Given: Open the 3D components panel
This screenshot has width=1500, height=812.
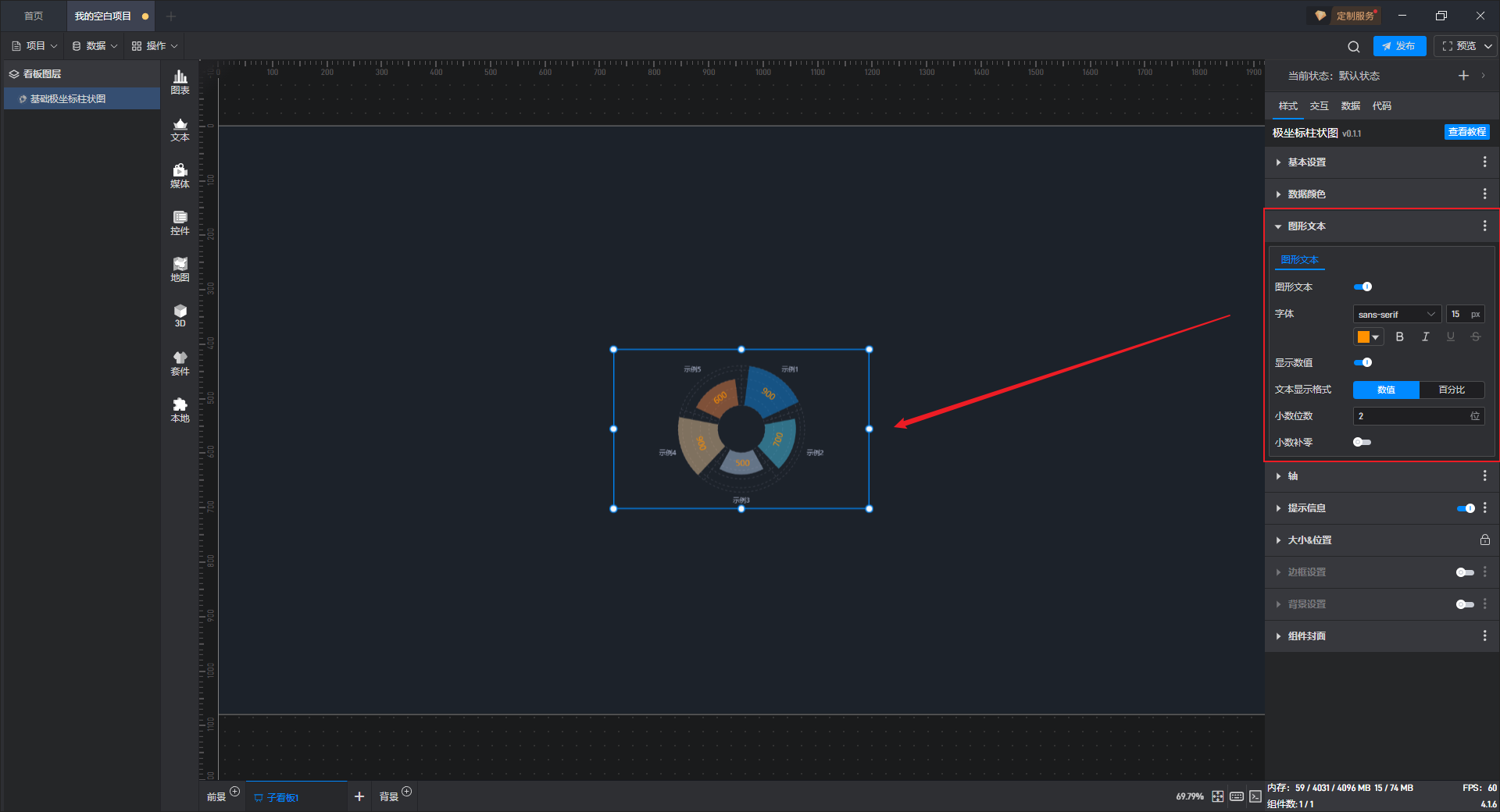Looking at the screenshot, I should (180, 315).
